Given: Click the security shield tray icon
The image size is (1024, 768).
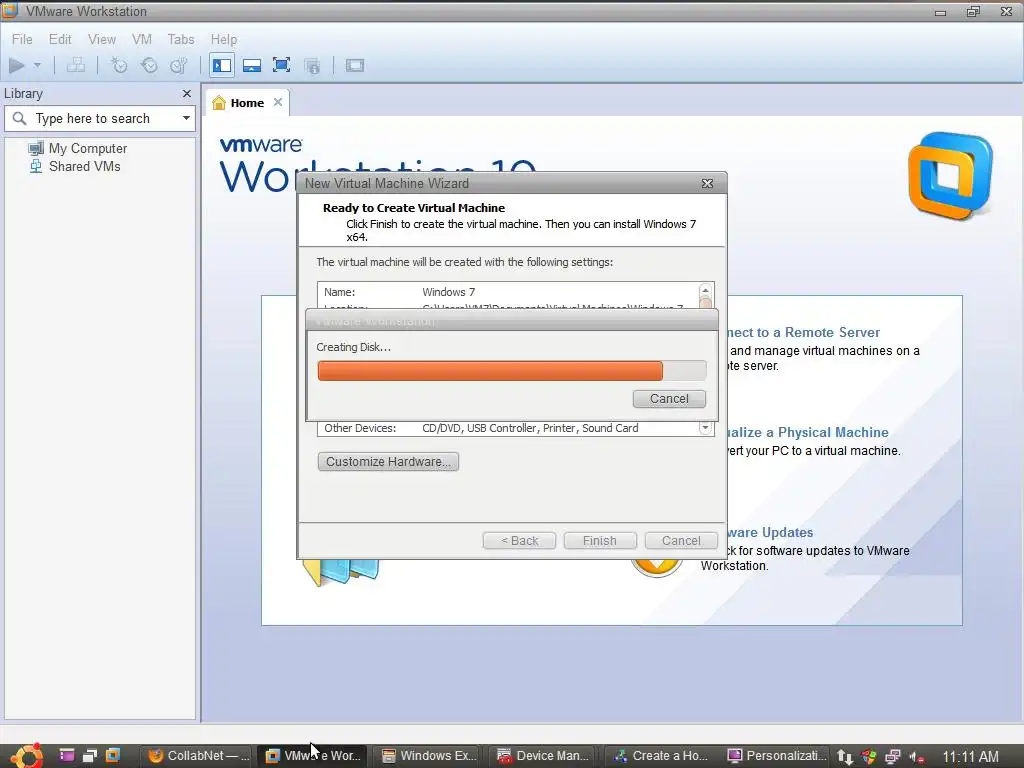Looking at the screenshot, I should point(869,757).
